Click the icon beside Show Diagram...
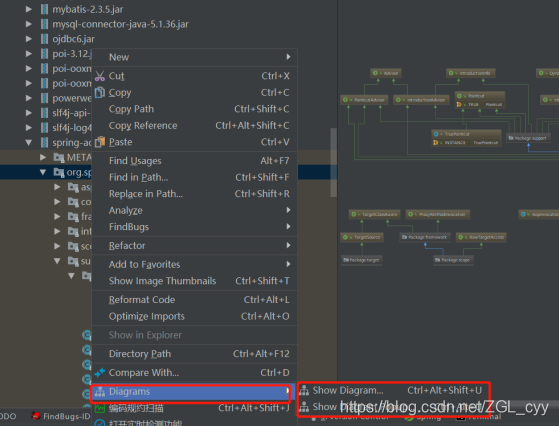The image size is (559, 426). 304,390
